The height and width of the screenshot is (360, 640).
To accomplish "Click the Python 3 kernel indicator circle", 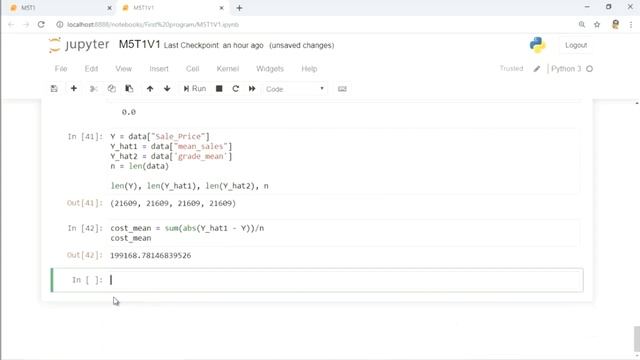I will coord(589,69).
